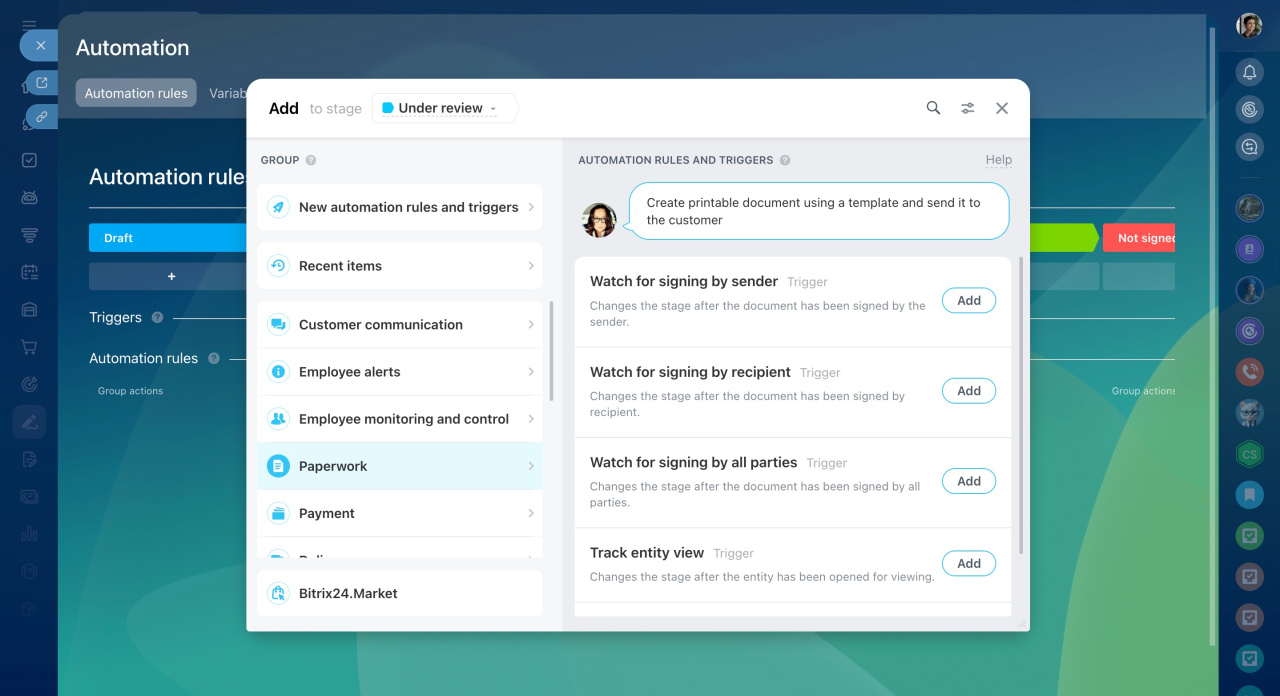The height and width of the screenshot is (696, 1280).
Task: Click the red phone icon in sidebar
Action: [x=1249, y=372]
